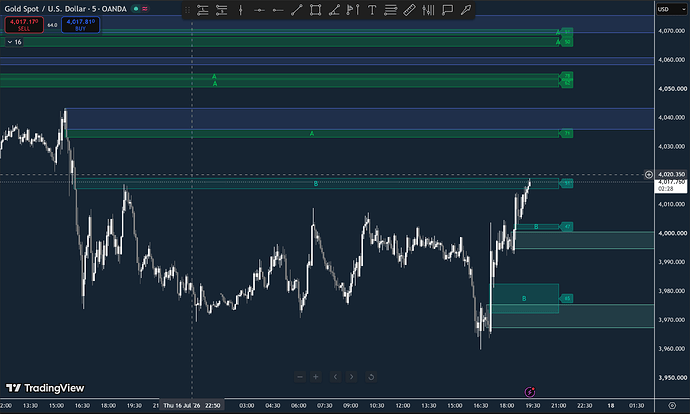The height and width of the screenshot is (414, 690).
Task: Select the trend line drawing tool
Action: (297, 10)
